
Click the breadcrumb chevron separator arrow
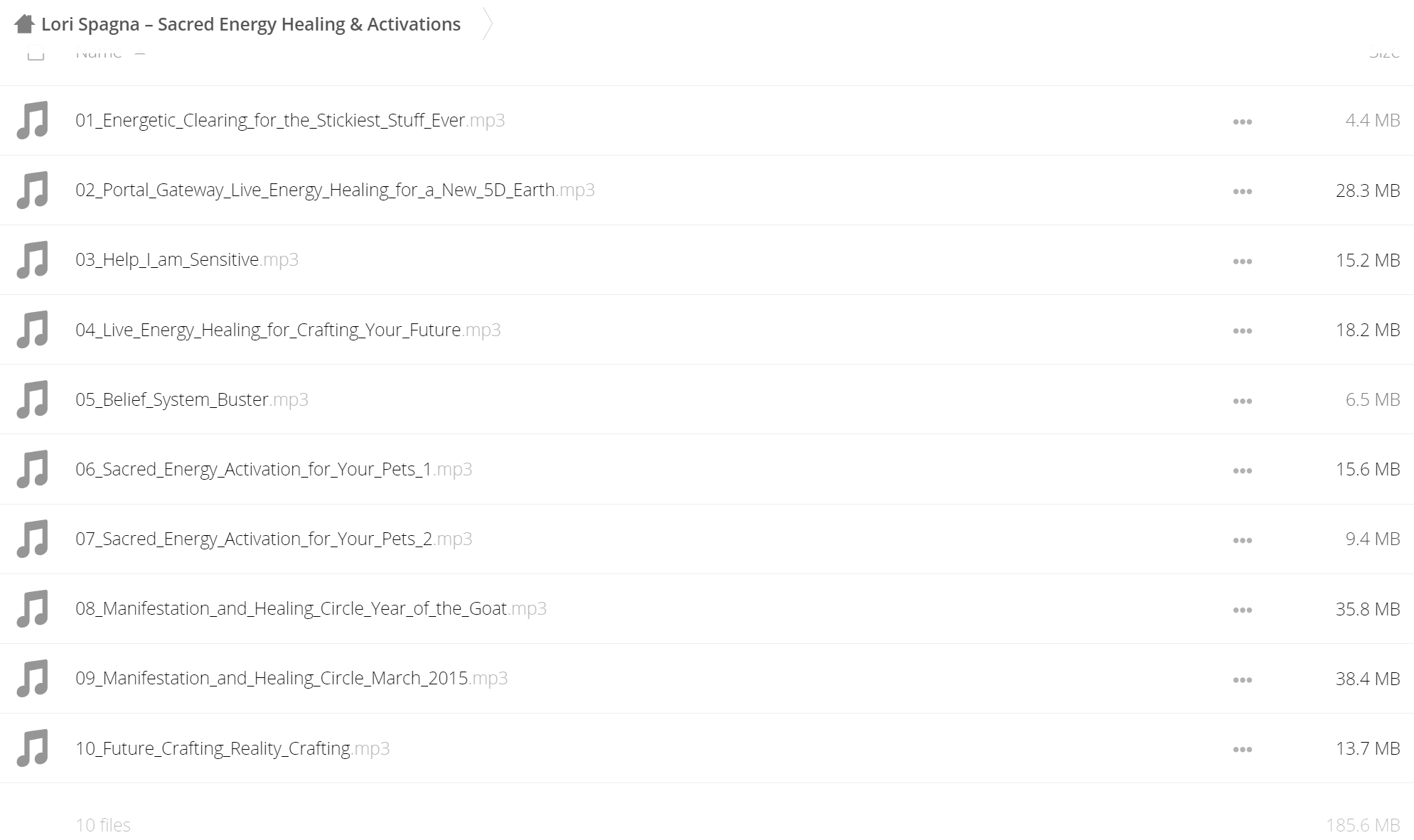click(488, 23)
